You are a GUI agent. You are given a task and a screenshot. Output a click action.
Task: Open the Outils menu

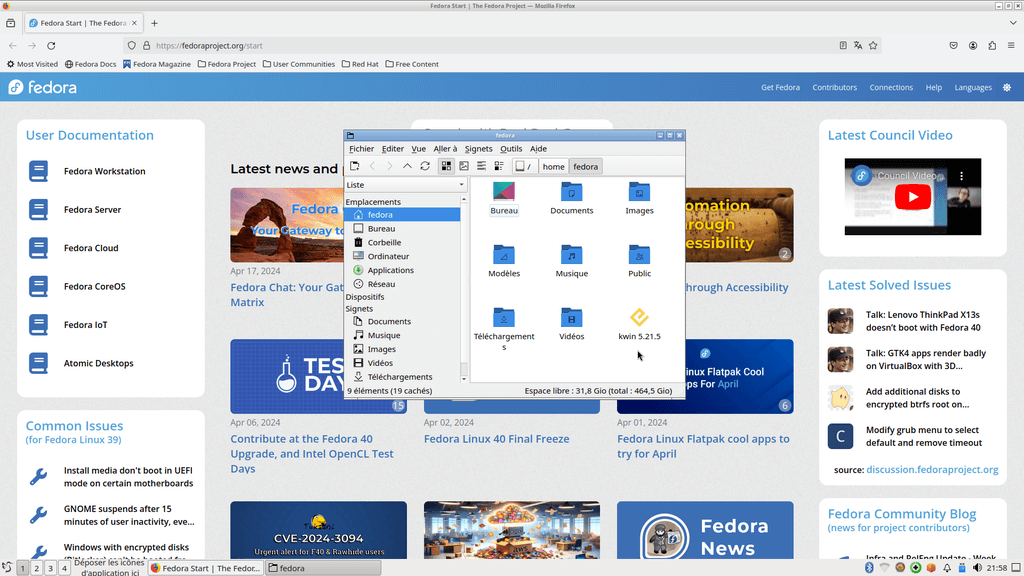pos(511,149)
